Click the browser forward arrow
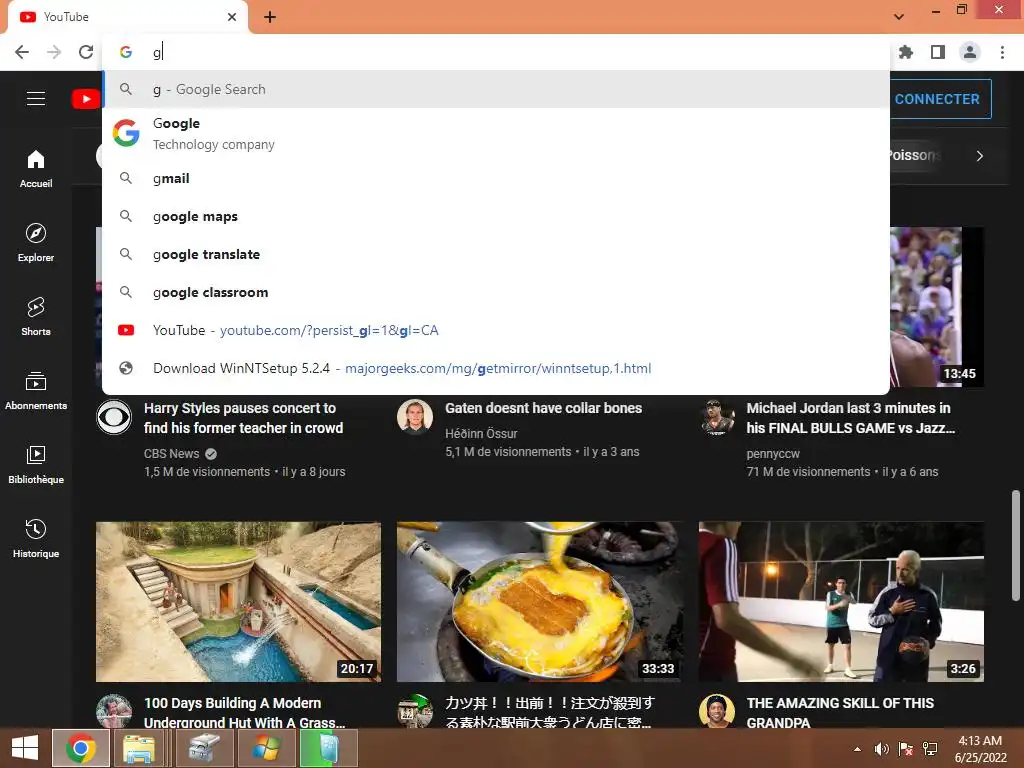This screenshot has width=1024, height=768. 54,52
